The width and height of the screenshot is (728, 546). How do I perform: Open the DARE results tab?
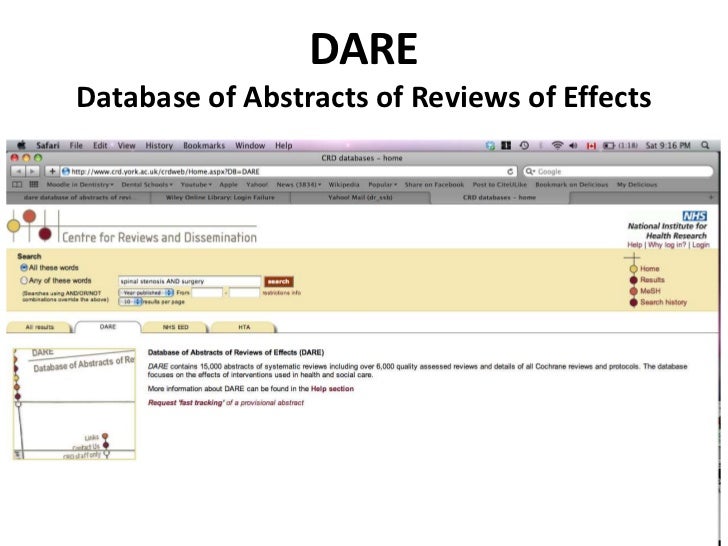pyautogui.click(x=108, y=327)
